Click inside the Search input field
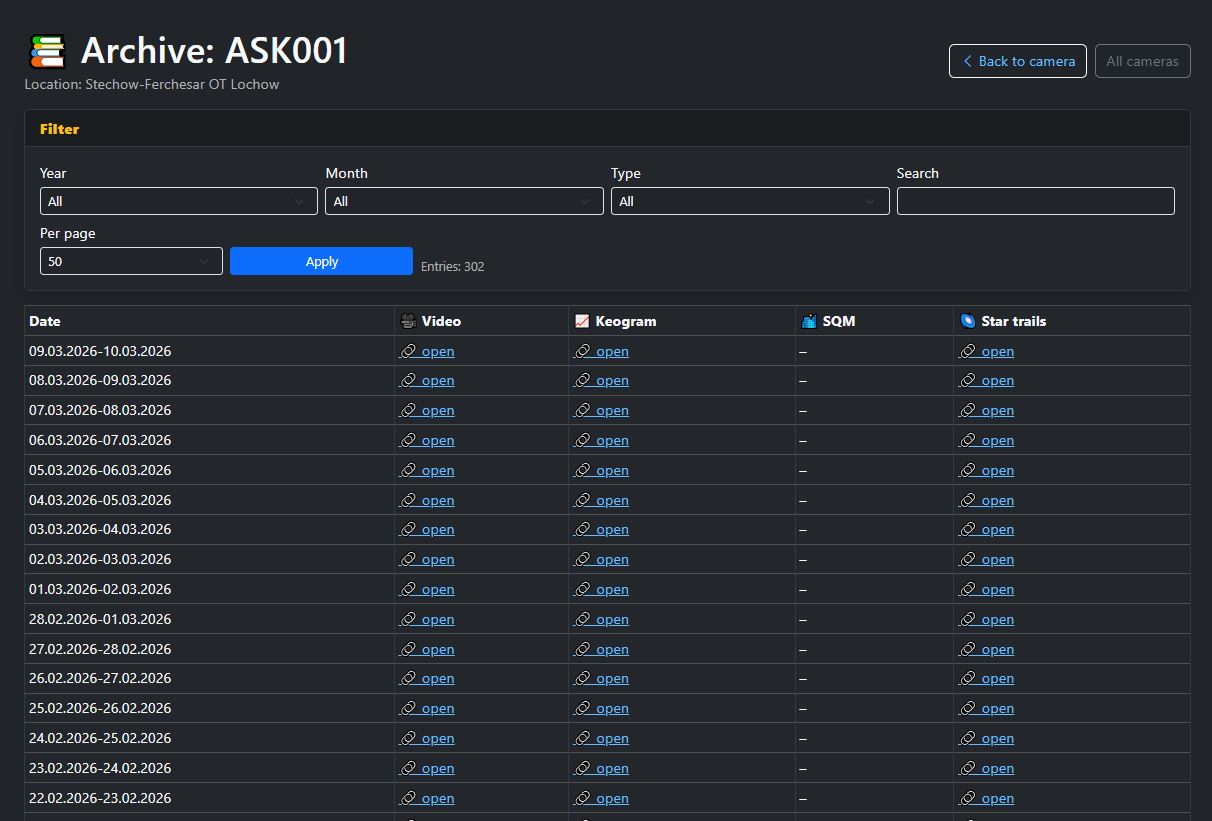 point(1035,201)
